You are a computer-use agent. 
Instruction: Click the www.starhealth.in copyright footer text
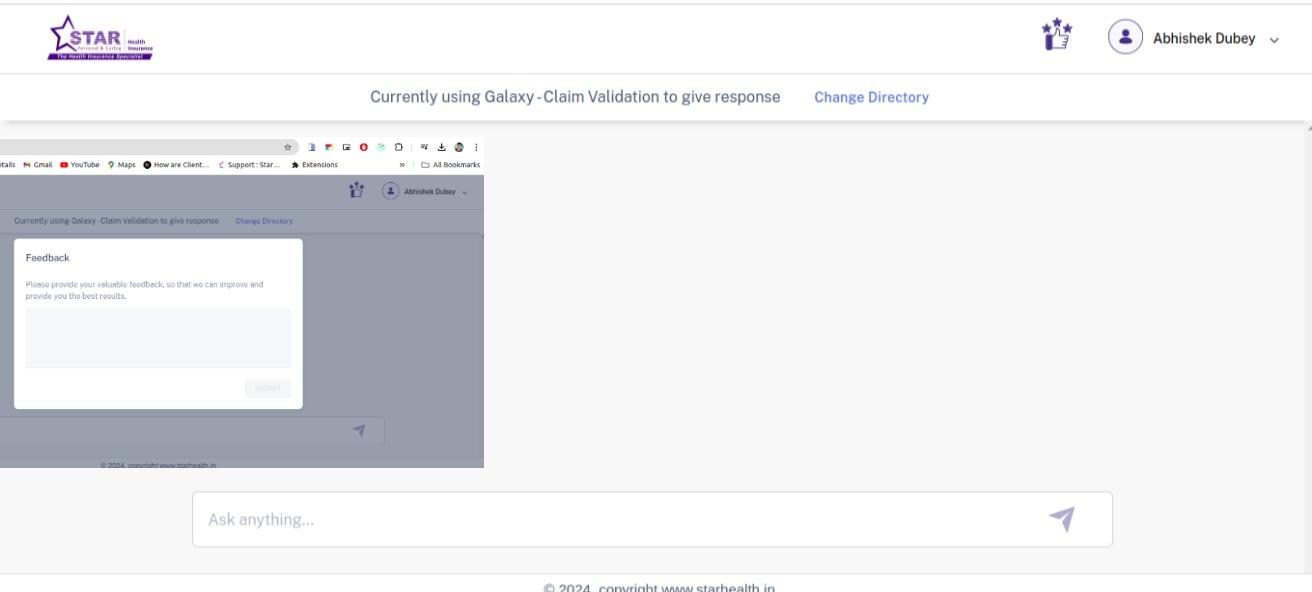point(660,586)
